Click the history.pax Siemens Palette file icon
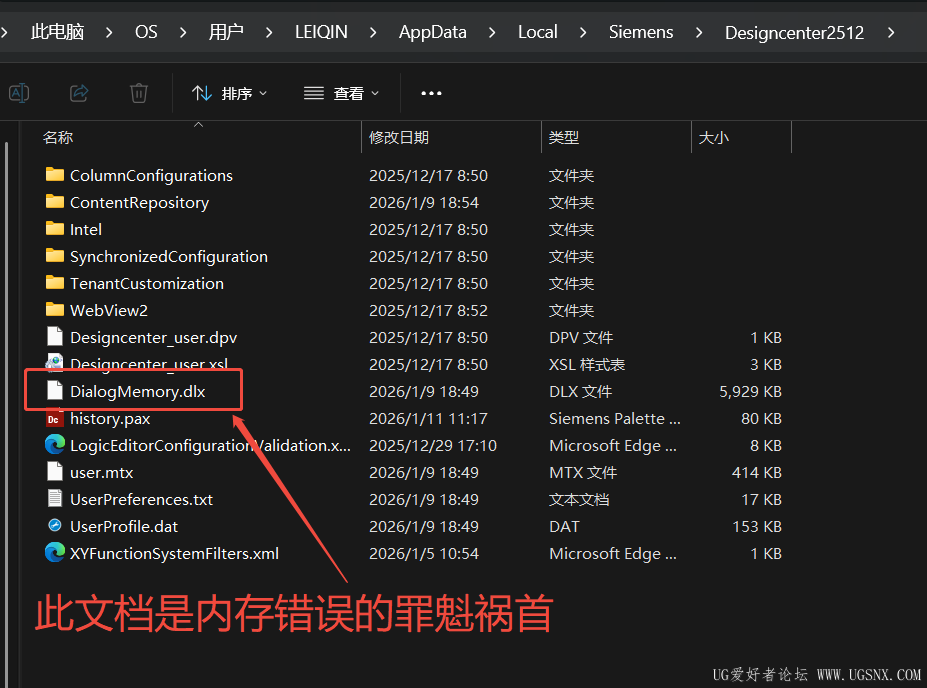Image resolution: width=927 pixels, height=688 pixels. 55,418
